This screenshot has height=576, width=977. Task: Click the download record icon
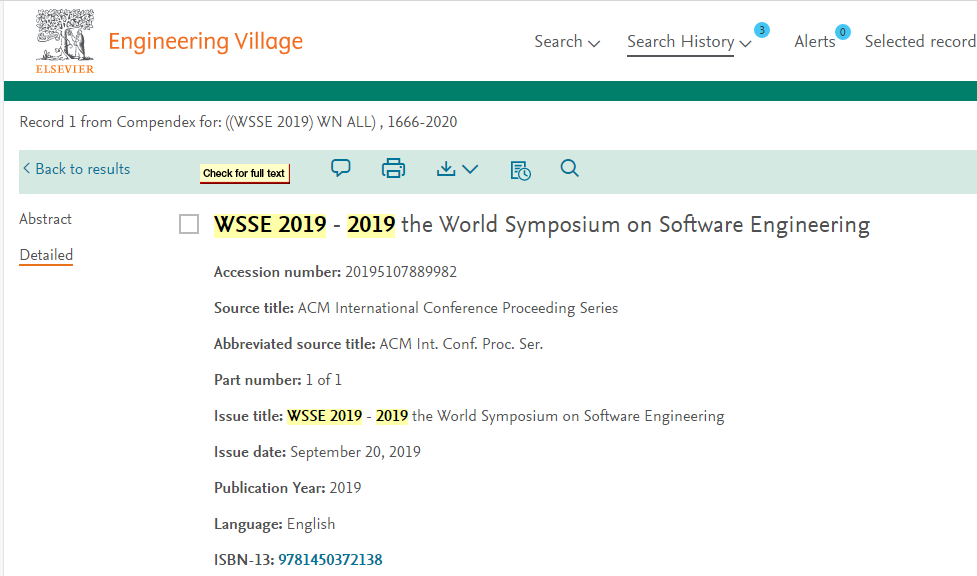(x=446, y=169)
